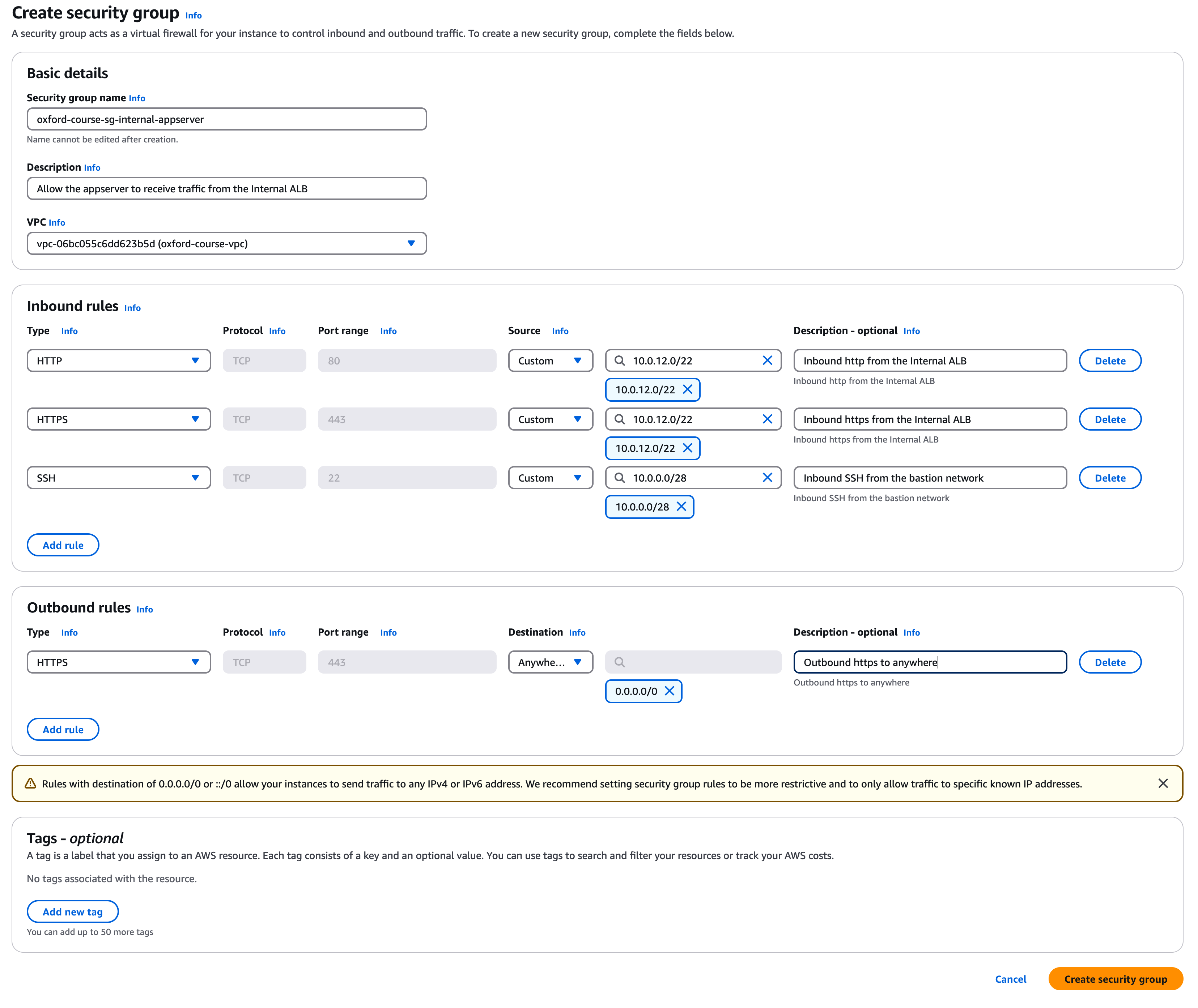1198x1008 pixels.
Task: Click the search icon in the HTTP source field
Action: 620,360
